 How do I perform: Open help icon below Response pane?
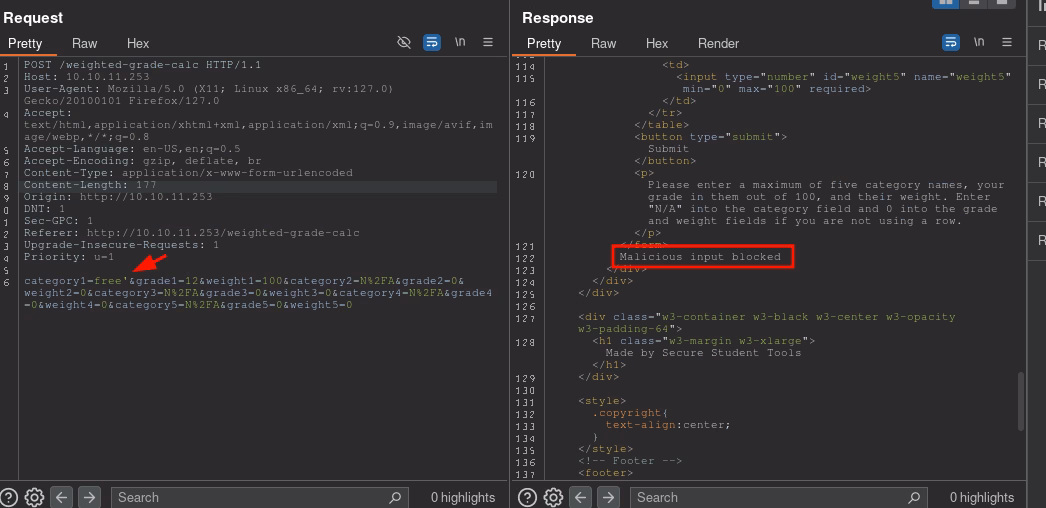pyautogui.click(x=528, y=497)
